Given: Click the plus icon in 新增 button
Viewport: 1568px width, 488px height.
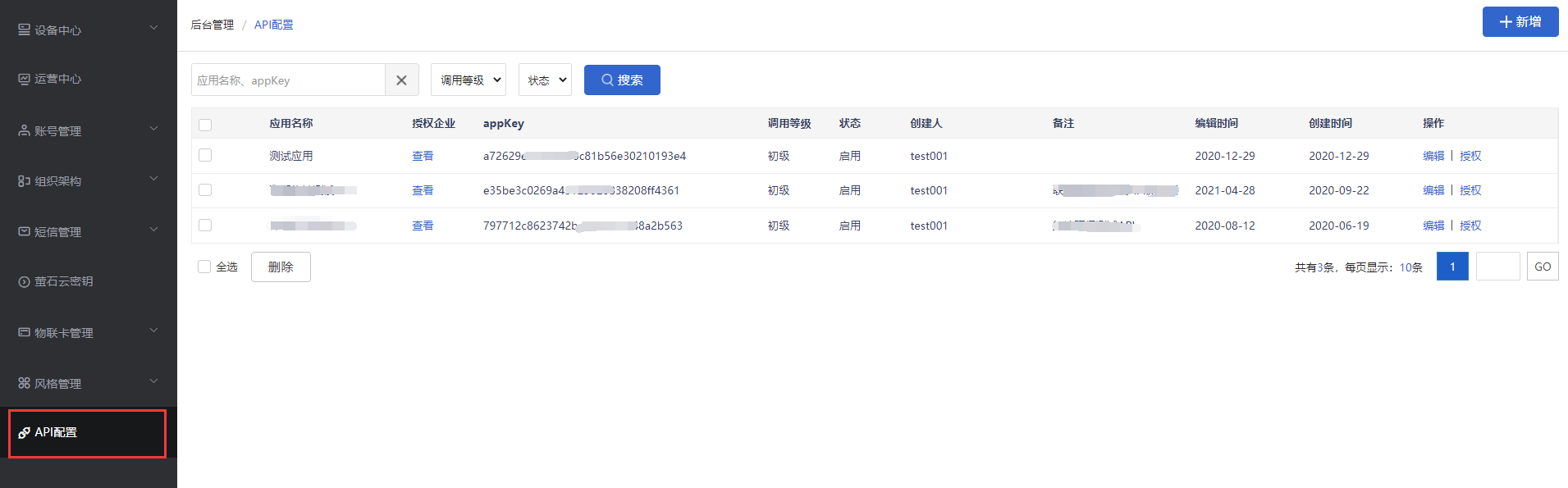Looking at the screenshot, I should [x=1506, y=22].
